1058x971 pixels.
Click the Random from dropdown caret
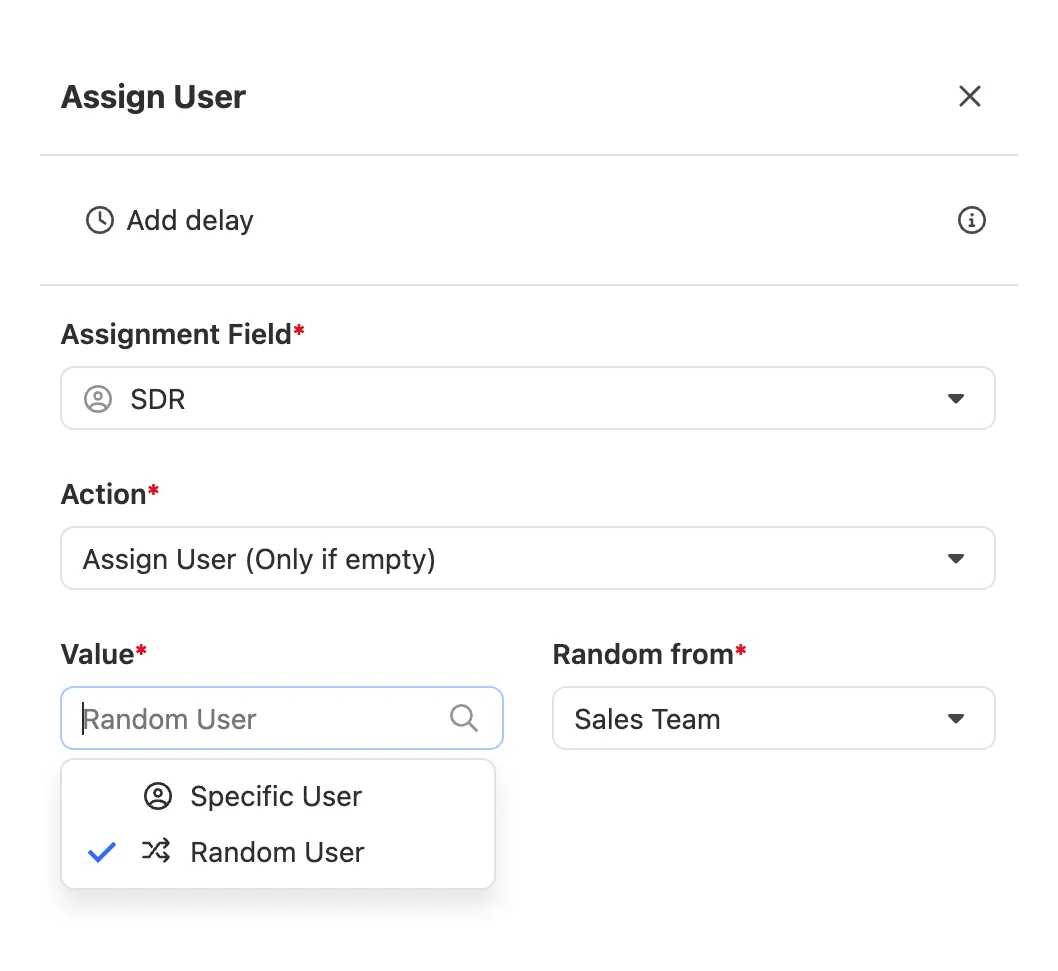click(x=955, y=719)
